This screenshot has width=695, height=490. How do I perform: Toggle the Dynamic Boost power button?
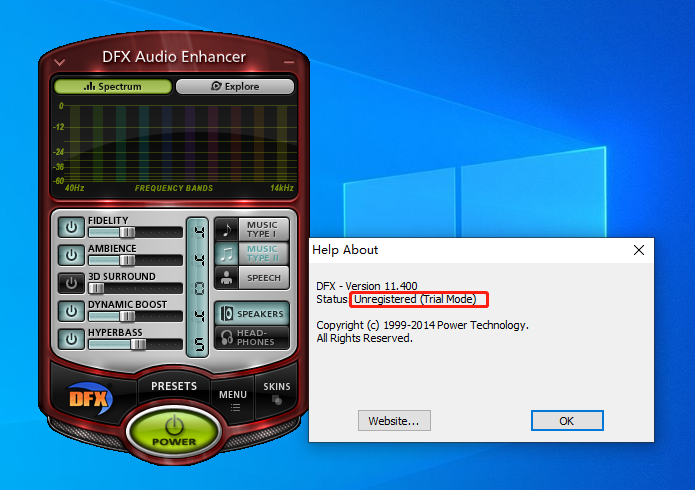coord(71,311)
